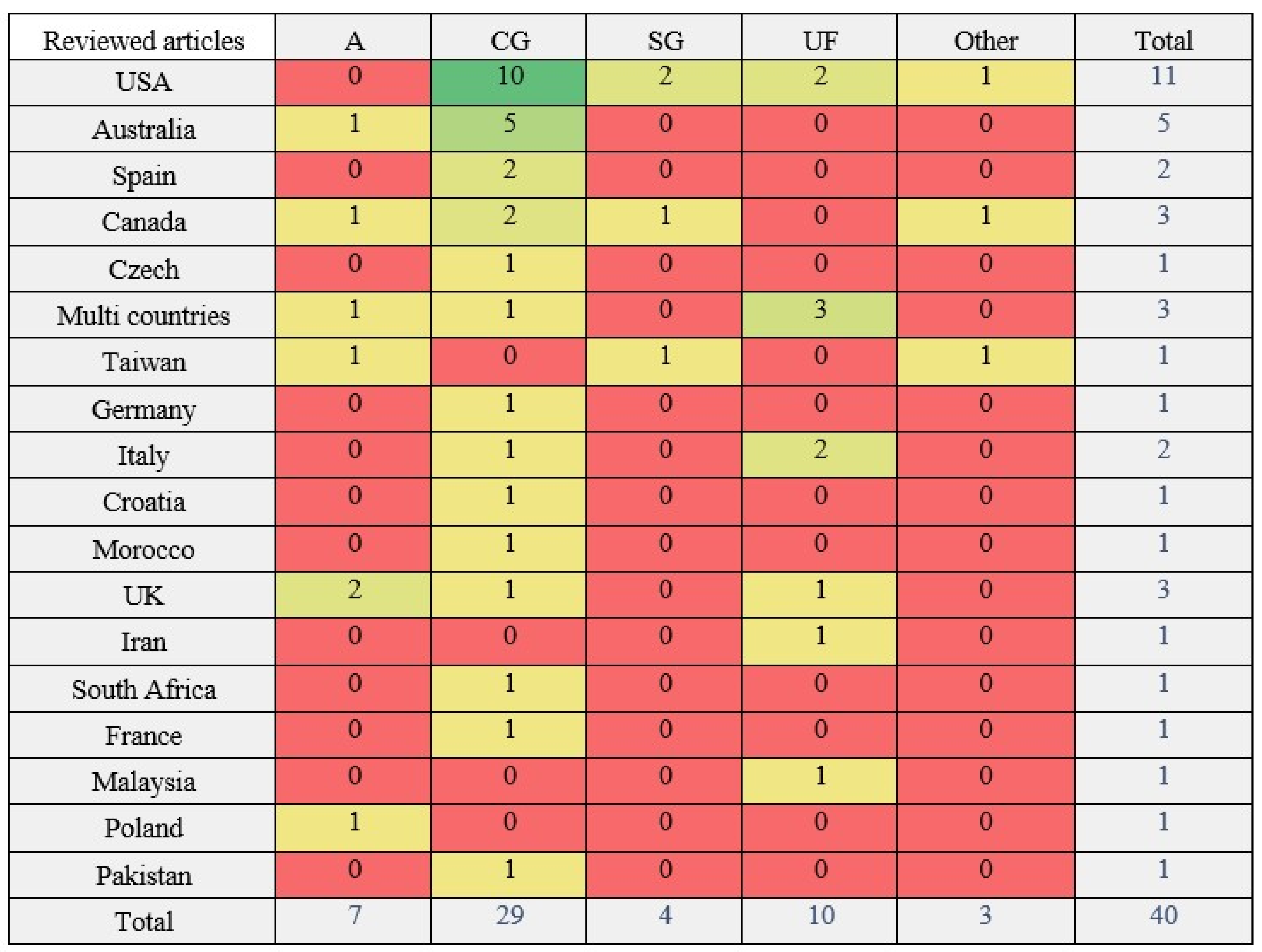Click the Malaysia UF cell showing 1

click(819, 781)
